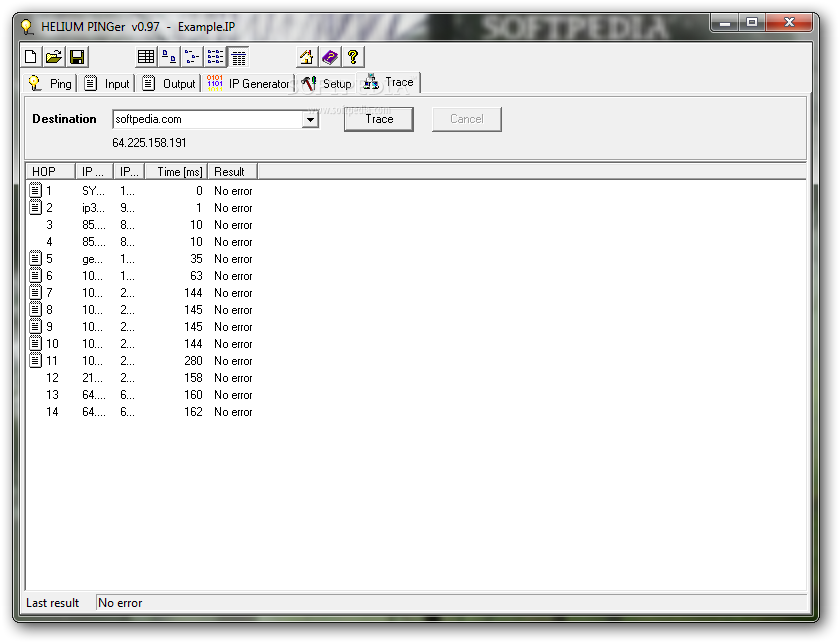Click the notepad icon on hop 2

click(x=35, y=207)
